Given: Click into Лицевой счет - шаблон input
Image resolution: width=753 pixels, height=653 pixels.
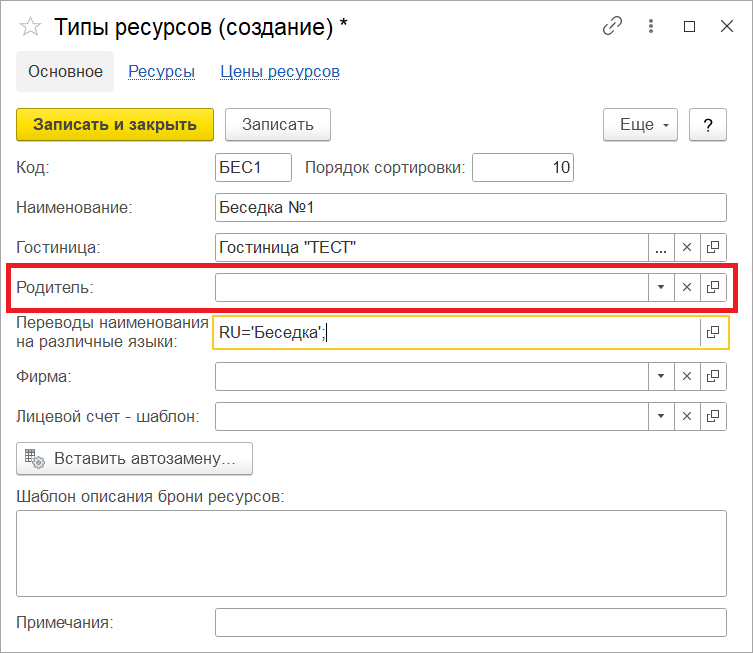Looking at the screenshot, I should [x=432, y=416].
